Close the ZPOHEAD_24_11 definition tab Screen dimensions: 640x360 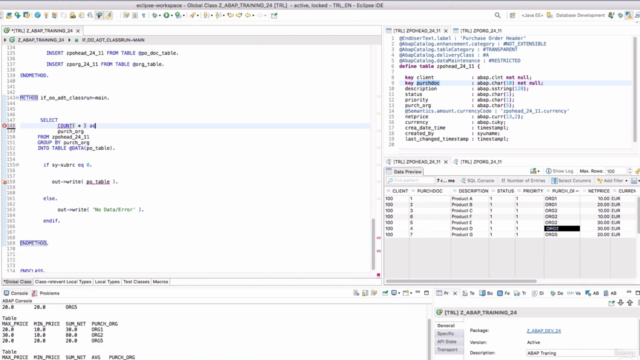tap(446, 31)
